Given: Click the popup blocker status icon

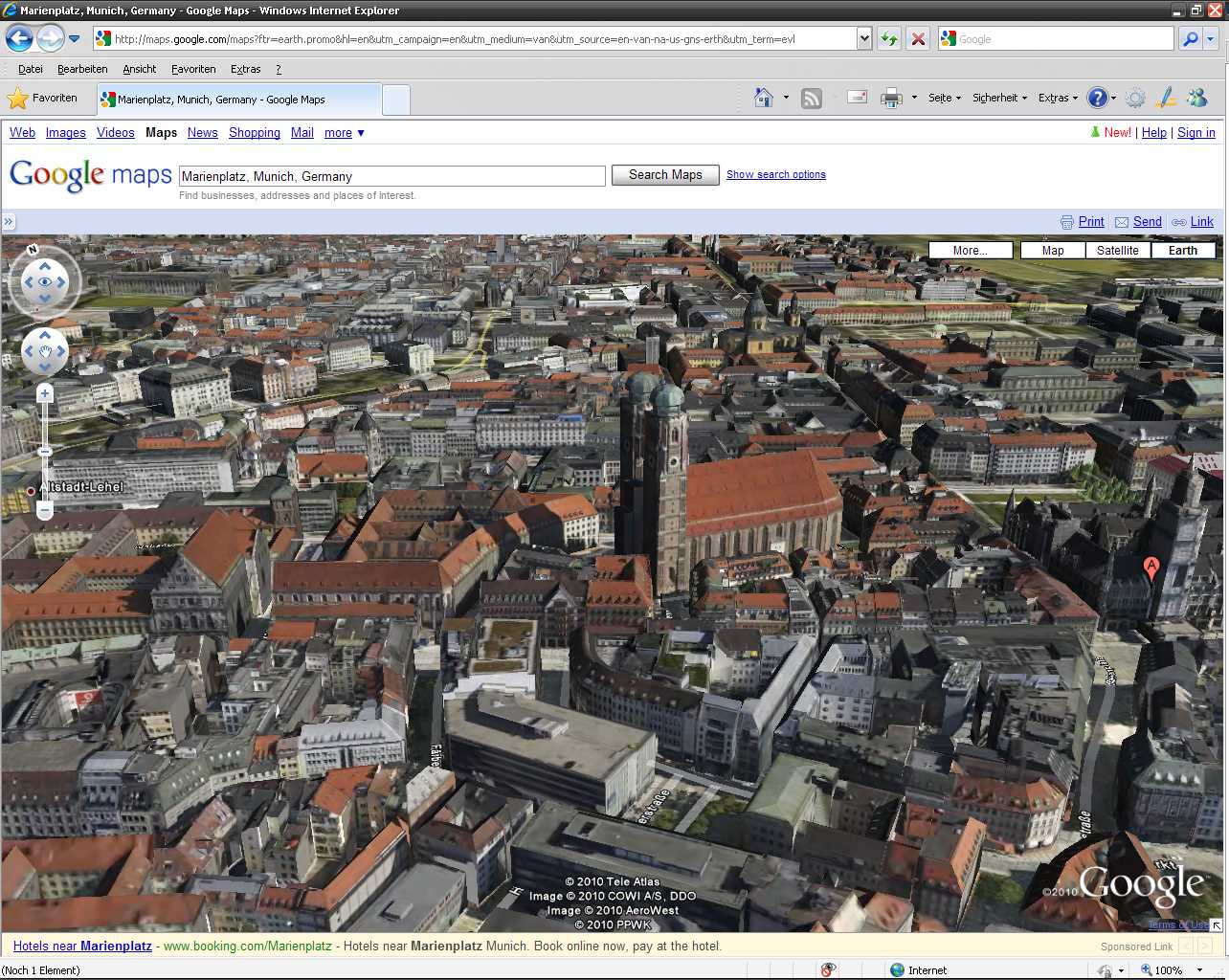Looking at the screenshot, I should pos(829,969).
